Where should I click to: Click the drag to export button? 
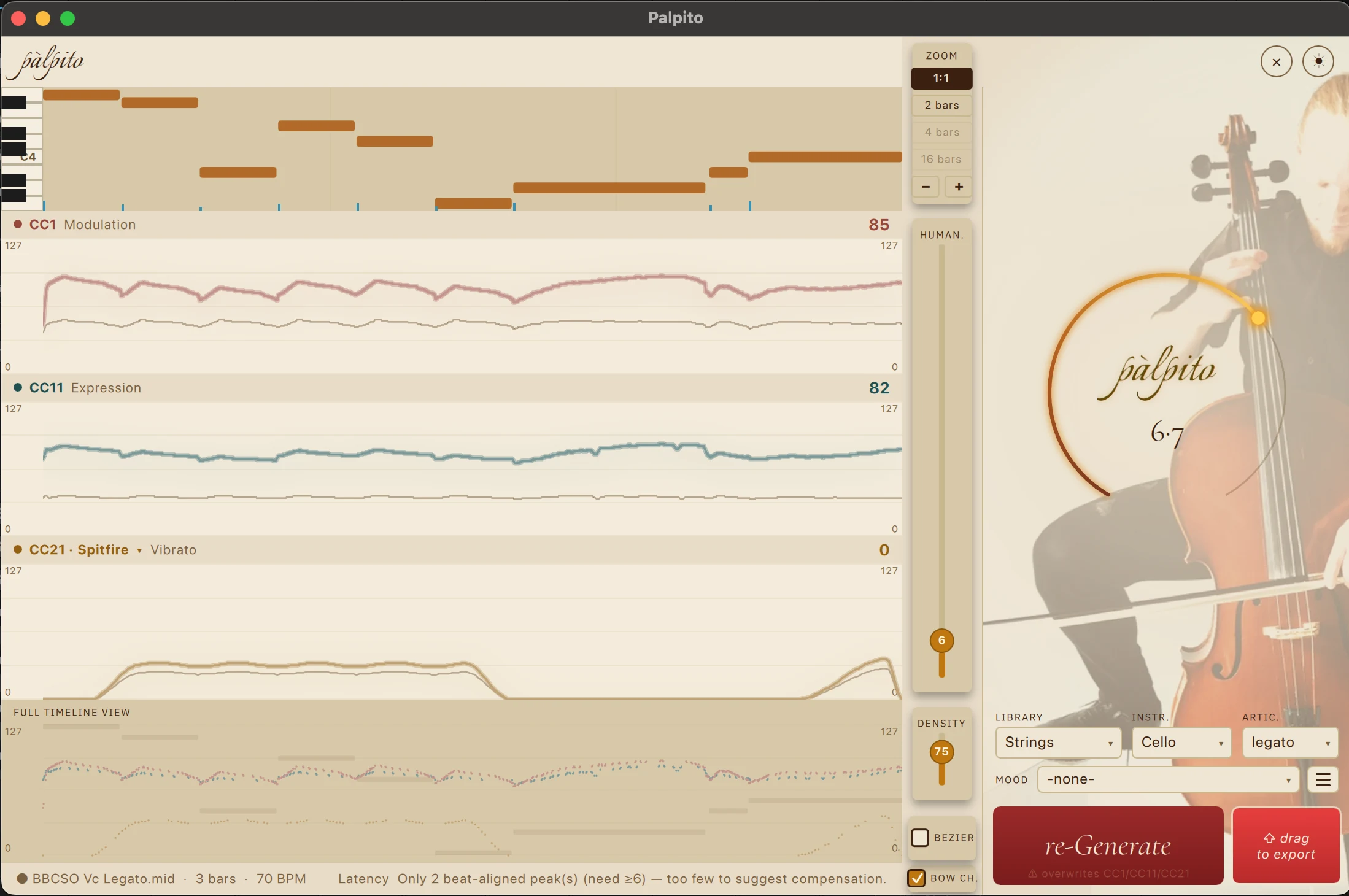[x=1286, y=846]
